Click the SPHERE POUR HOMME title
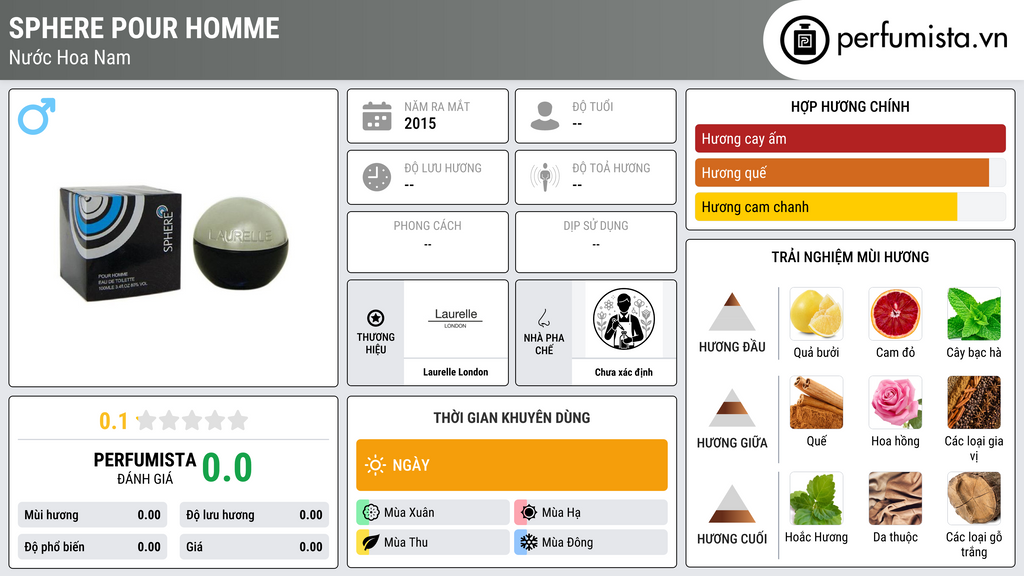This screenshot has width=1024, height=576. pos(144,28)
